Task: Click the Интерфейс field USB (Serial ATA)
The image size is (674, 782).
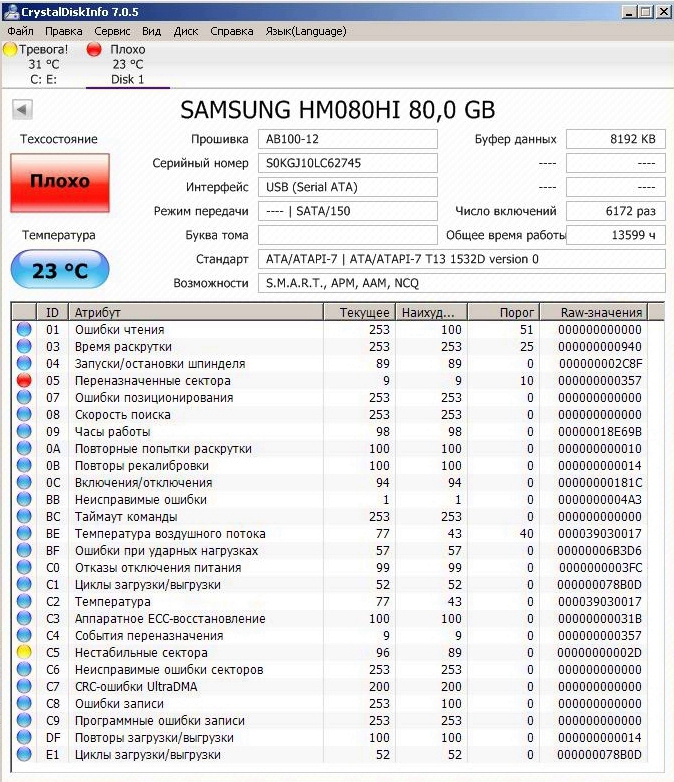Action: coord(348,187)
